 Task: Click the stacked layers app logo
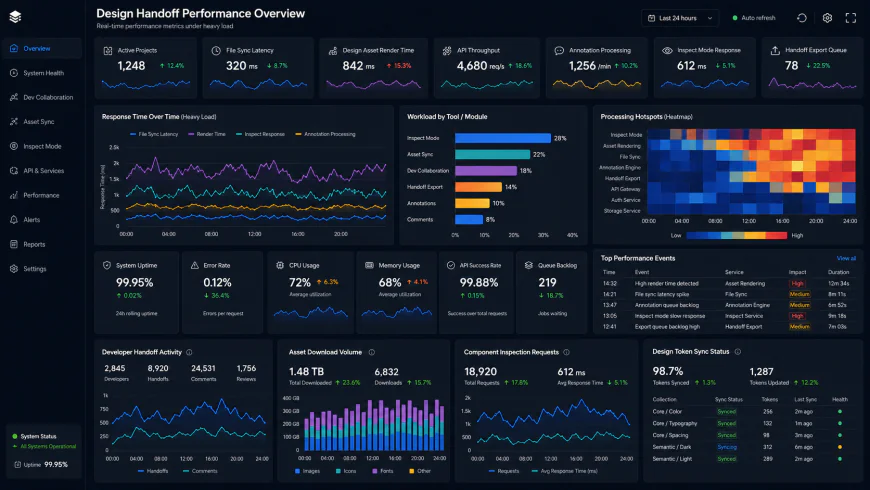pos(15,17)
